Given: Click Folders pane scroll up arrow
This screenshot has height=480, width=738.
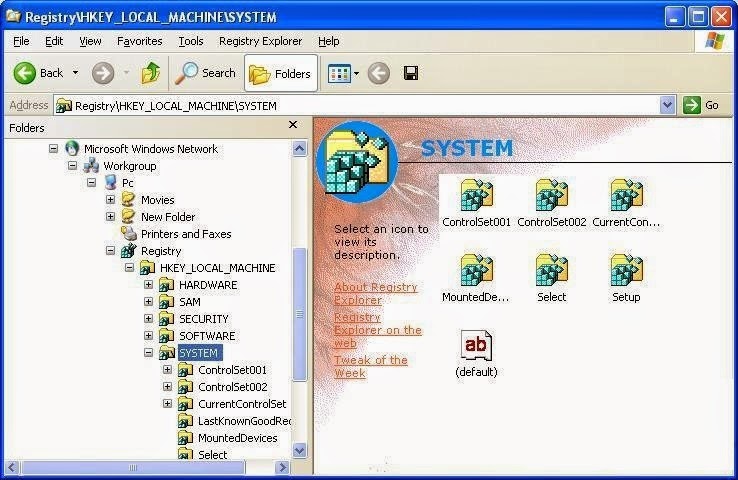Looking at the screenshot, I should click(x=299, y=149).
